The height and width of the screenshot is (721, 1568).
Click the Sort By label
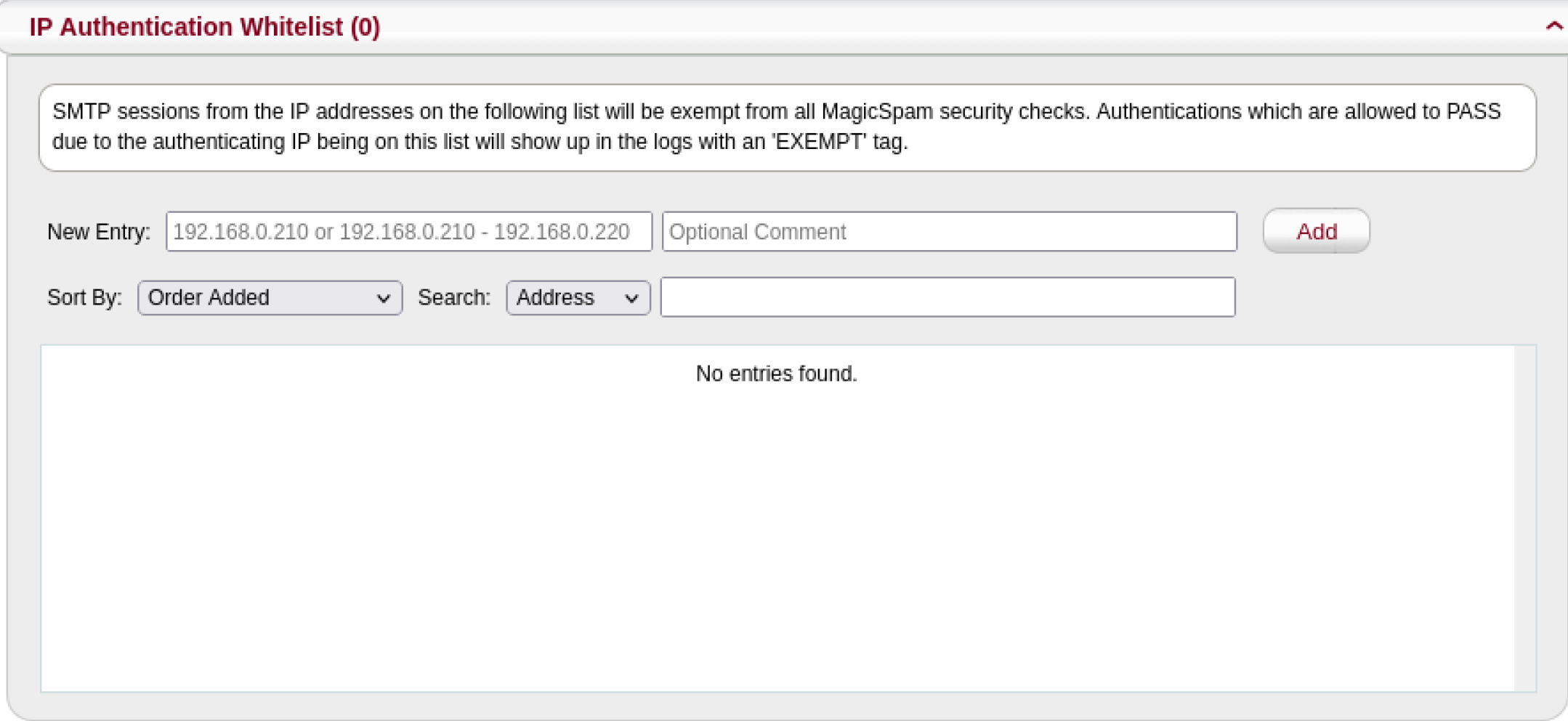tap(84, 297)
